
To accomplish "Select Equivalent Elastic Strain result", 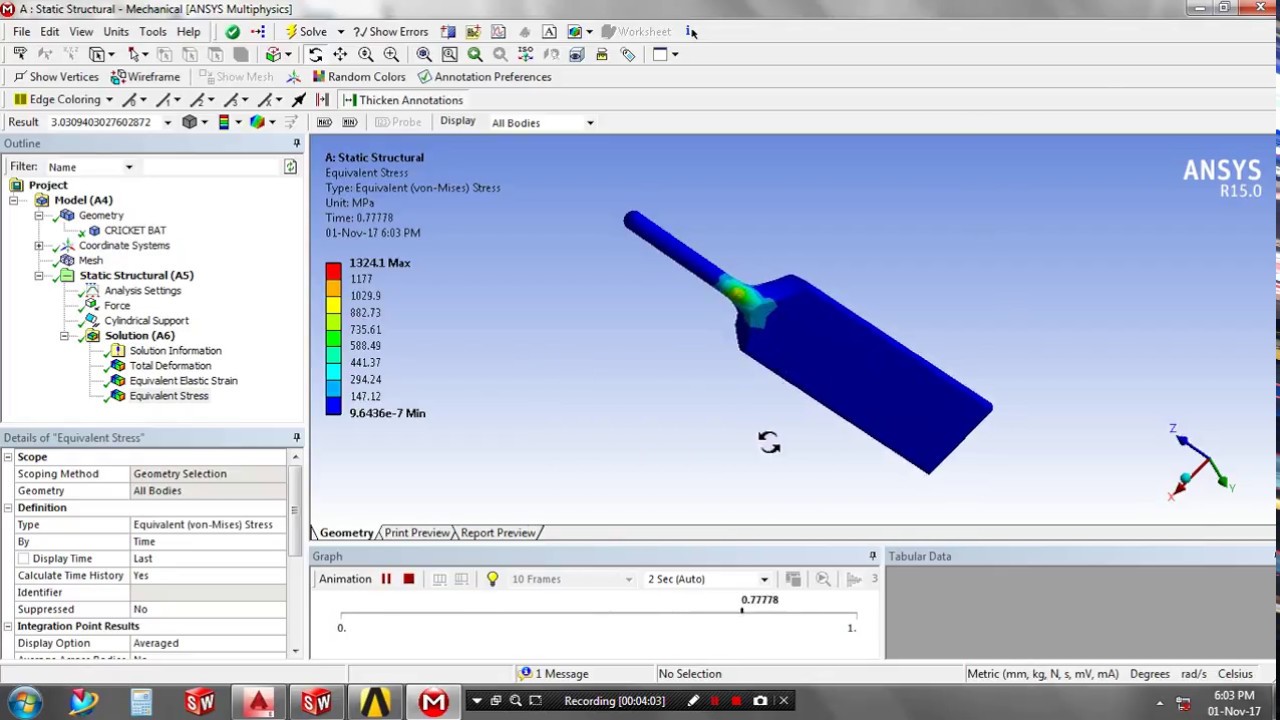I will tap(183, 380).
